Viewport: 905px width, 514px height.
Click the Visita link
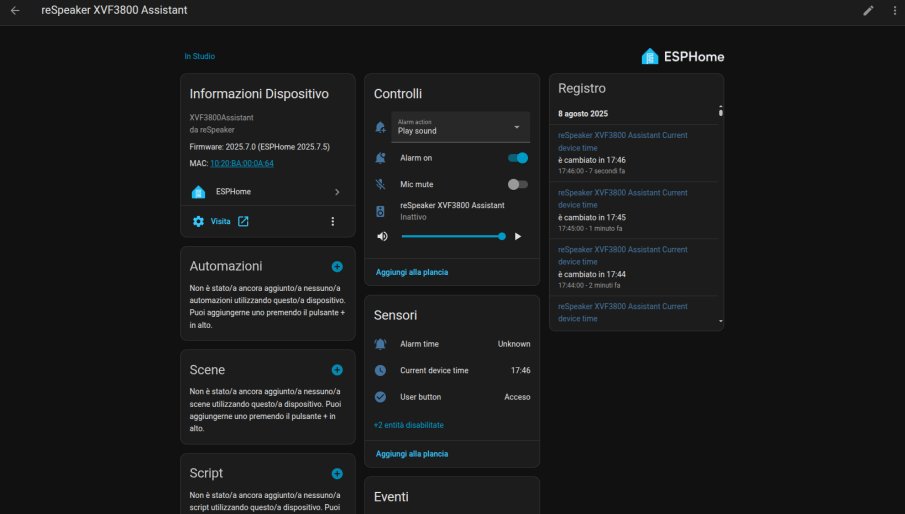pyautogui.click(x=220, y=222)
